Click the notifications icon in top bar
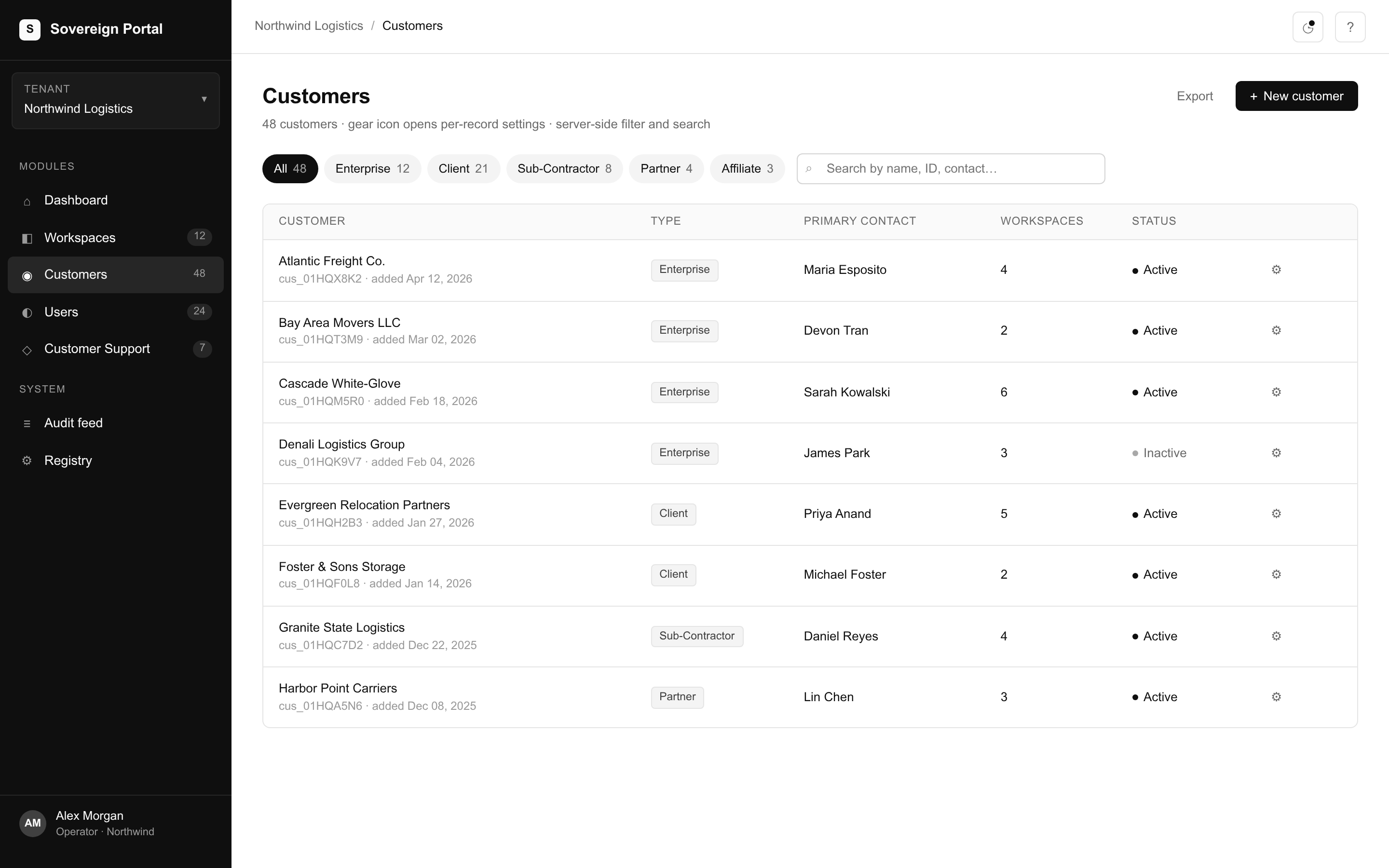Screen dimensions: 1389x868 tap(1307, 27)
